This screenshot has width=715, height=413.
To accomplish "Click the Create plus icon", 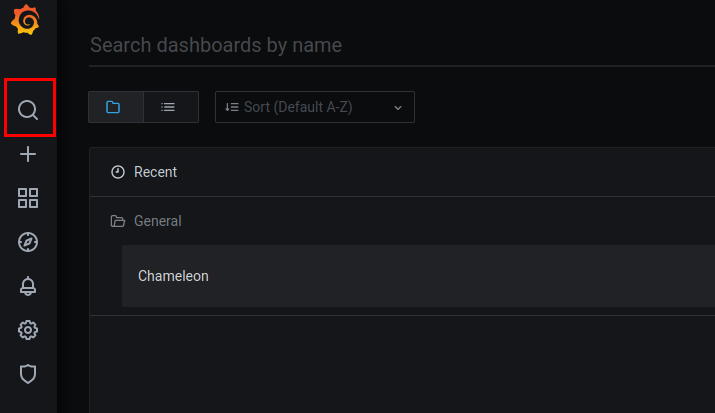I will point(28,154).
